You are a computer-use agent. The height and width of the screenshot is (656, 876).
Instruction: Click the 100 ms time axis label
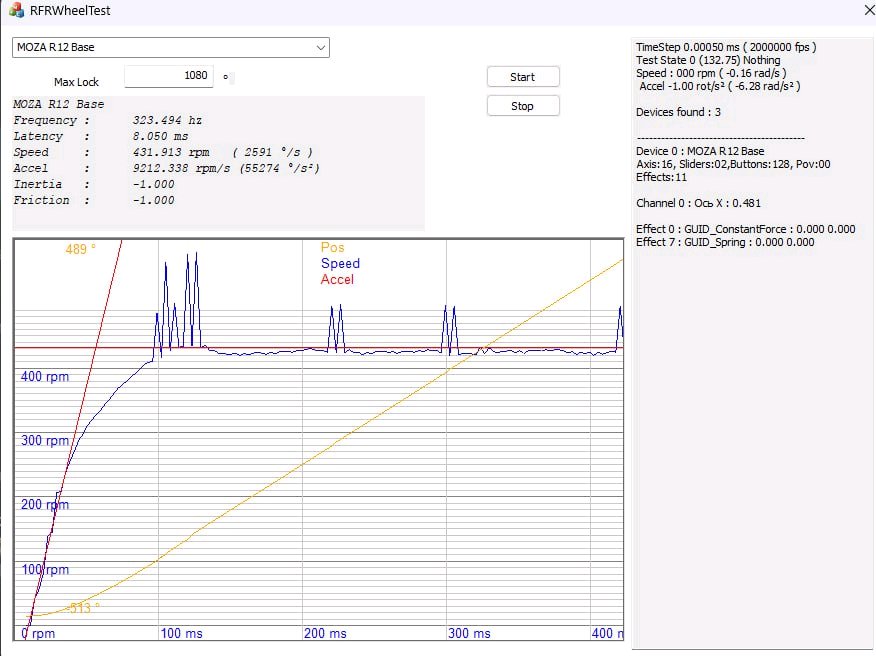[x=182, y=634]
